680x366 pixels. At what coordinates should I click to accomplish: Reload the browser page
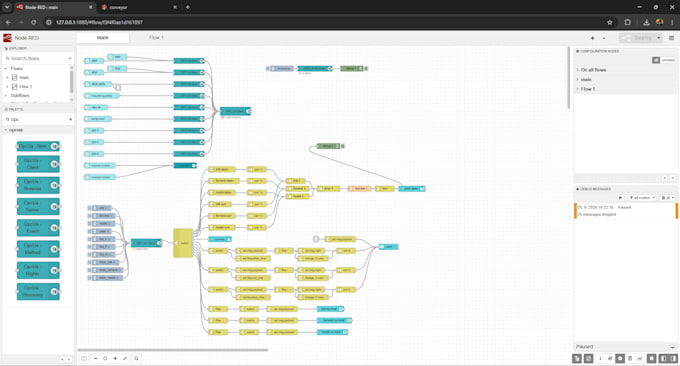tap(33, 22)
